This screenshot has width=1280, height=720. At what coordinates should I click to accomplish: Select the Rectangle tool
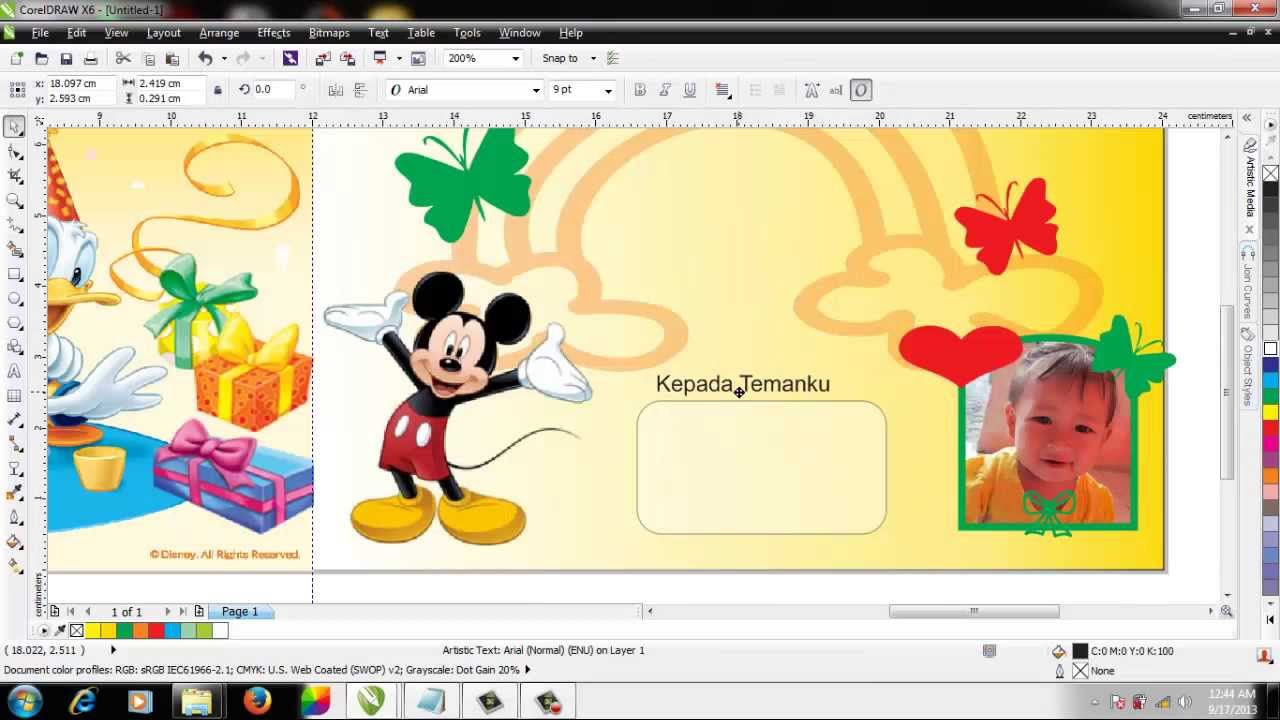click(14, 274)
